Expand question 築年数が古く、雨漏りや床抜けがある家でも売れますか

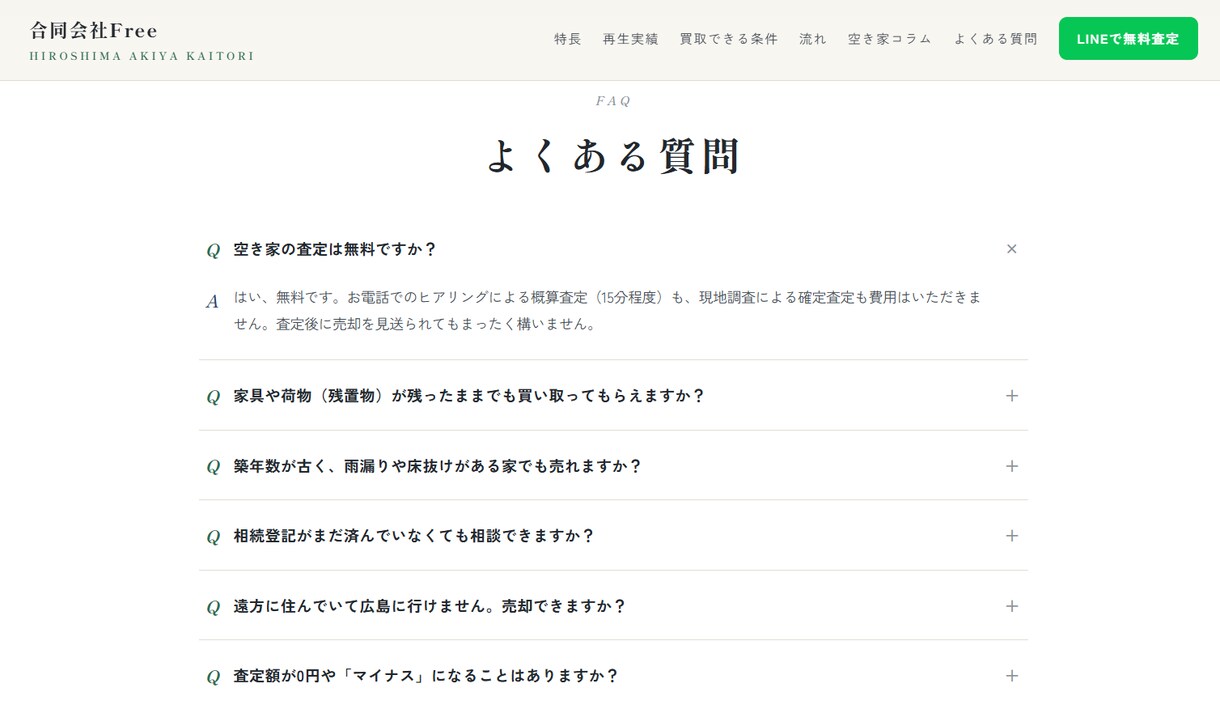(613, 466)
